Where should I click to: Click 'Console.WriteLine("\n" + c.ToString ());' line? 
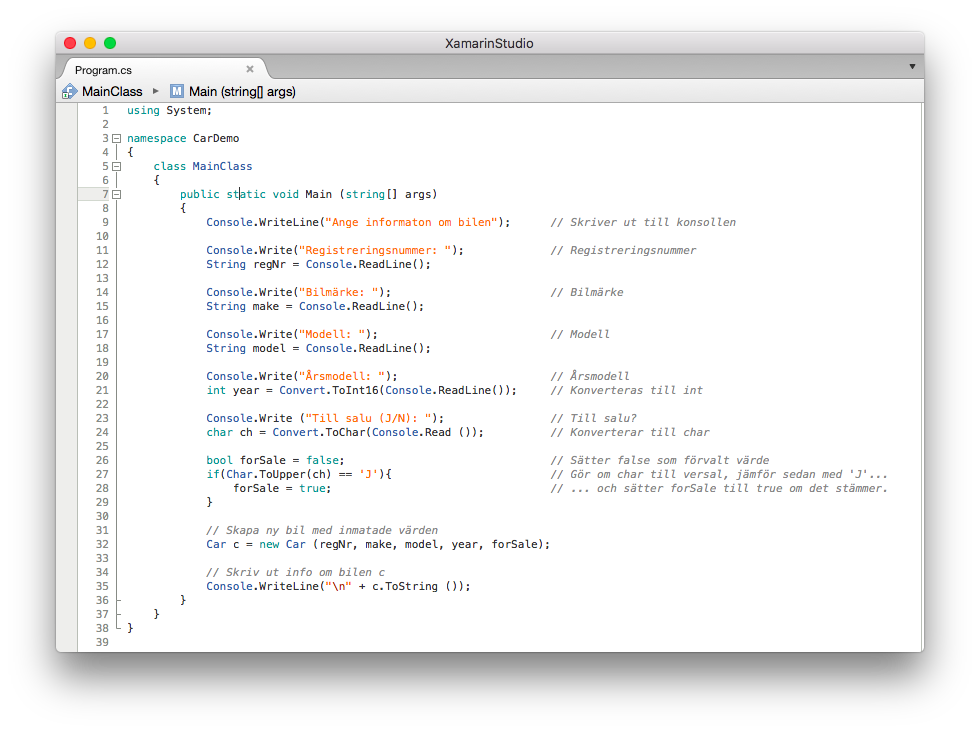(338, 586)
